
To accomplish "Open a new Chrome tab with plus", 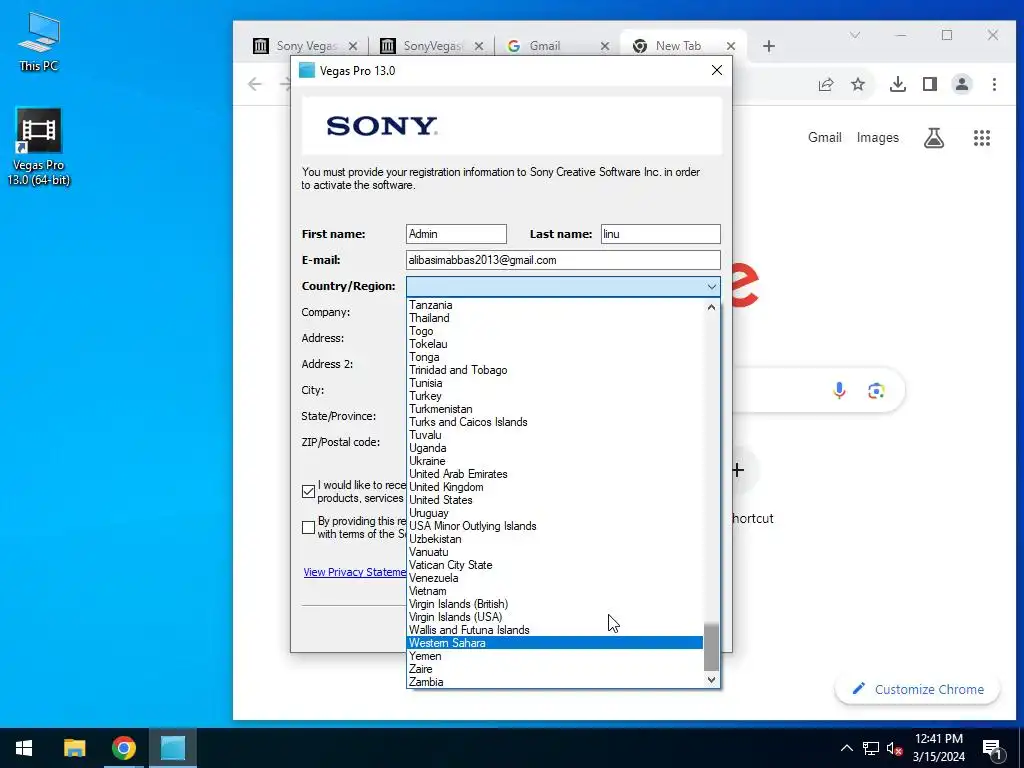I will click(769, 46).
